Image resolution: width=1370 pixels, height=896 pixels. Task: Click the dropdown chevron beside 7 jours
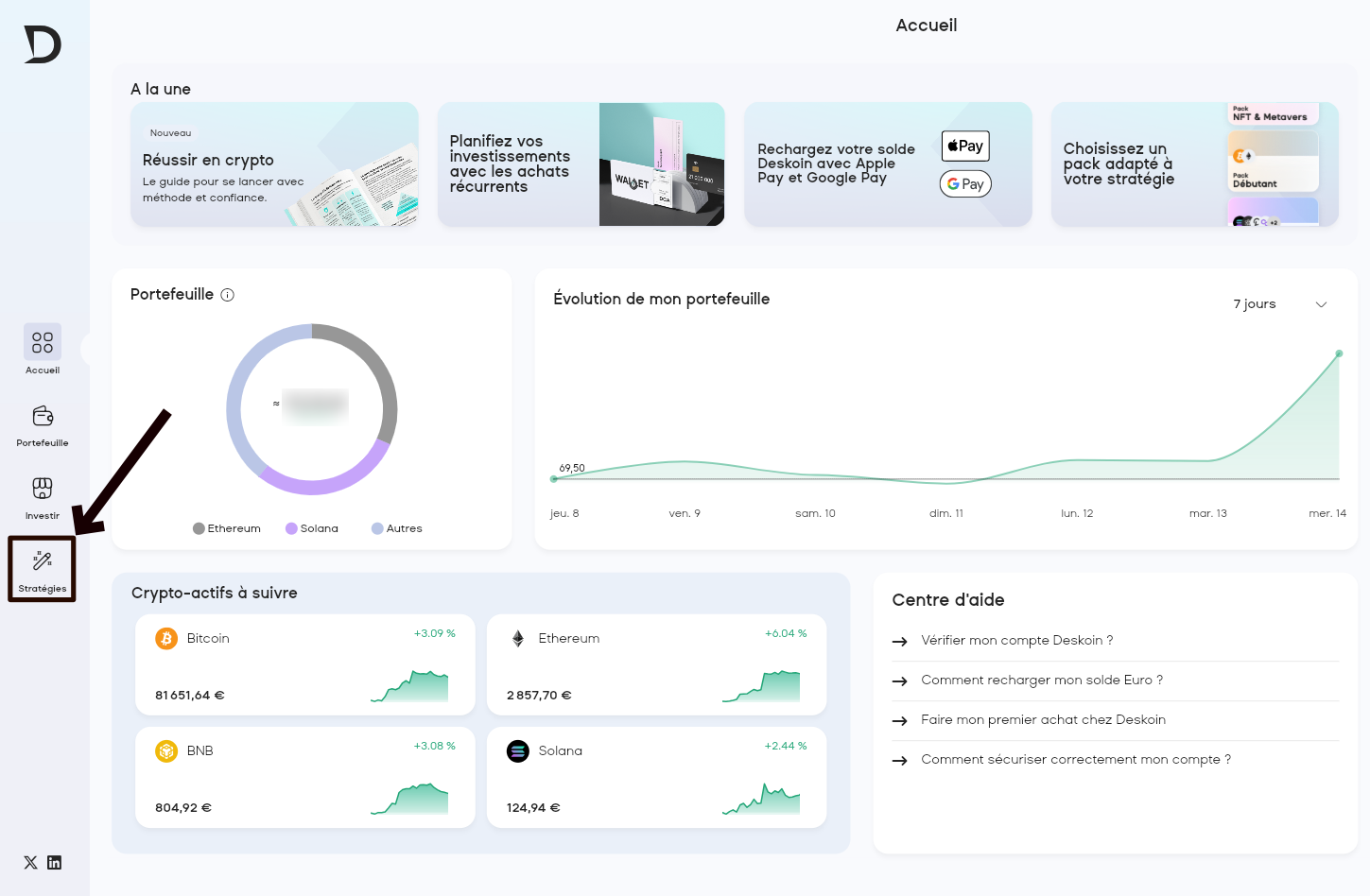pyautogui.click(x=1321, y=304)
